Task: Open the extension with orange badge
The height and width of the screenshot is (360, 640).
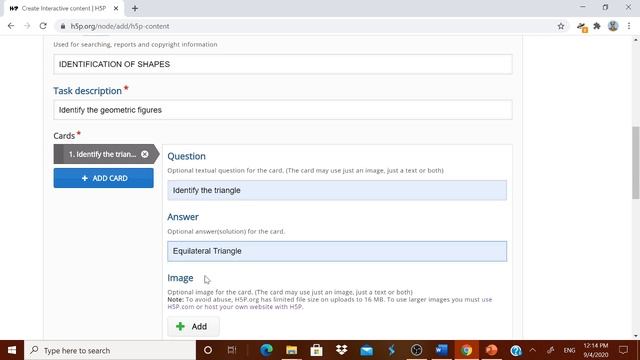Action: tap(582, 27)
